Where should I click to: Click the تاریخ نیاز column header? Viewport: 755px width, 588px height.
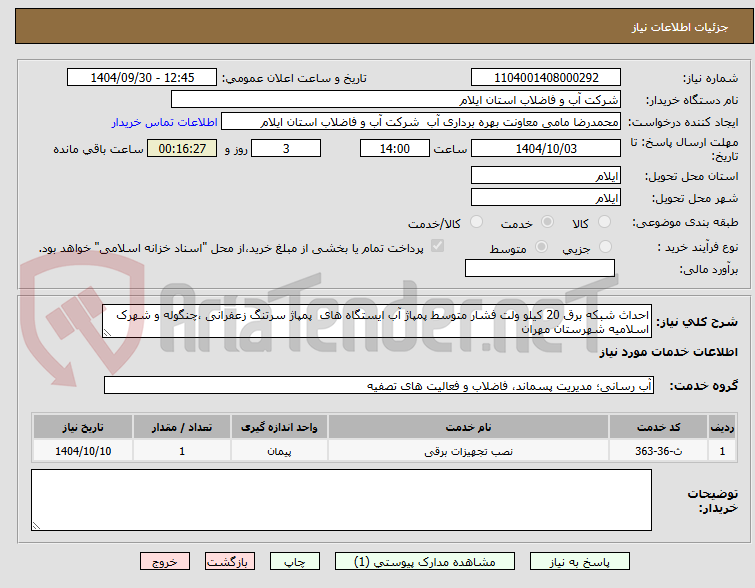(x=83, y=427)
